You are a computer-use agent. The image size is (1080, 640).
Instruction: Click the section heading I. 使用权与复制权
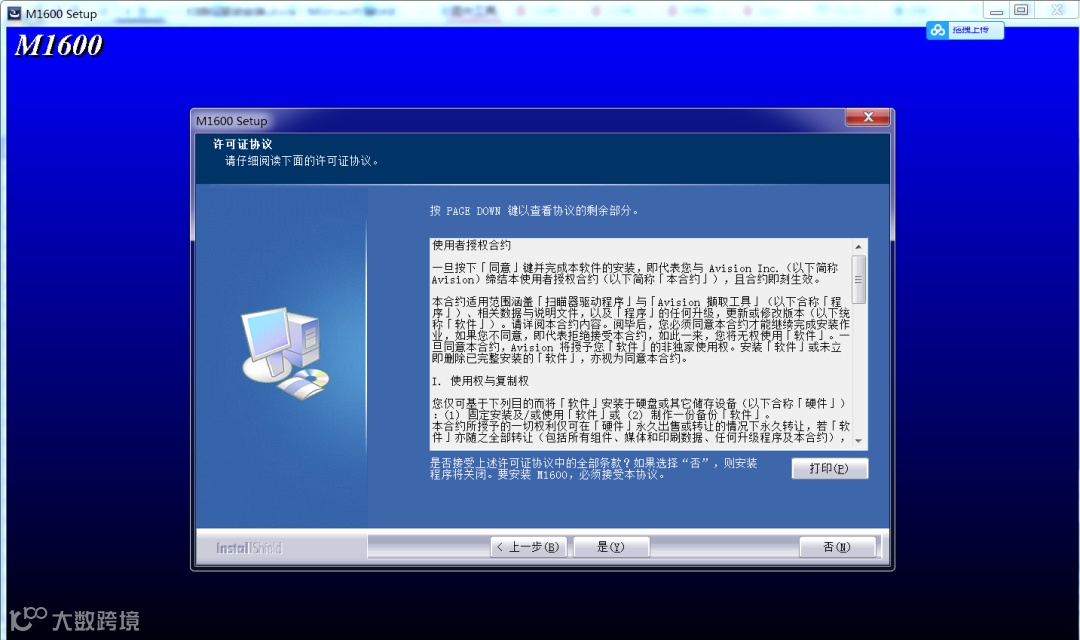(x=480, y=381)
